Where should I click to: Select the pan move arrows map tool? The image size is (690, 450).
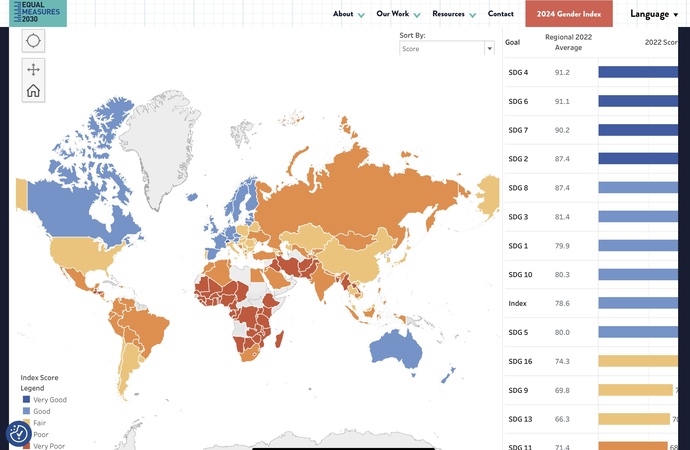pyautogui.click(x=33, y=70)
